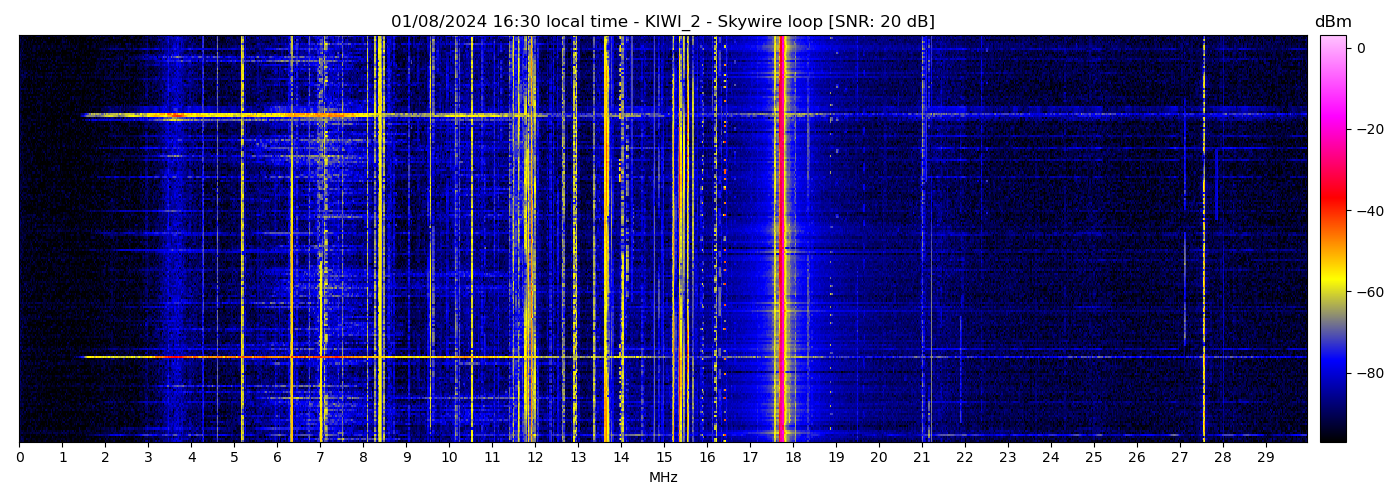Click the MHz x-axis label
The height and width of the screenshot is (500, 1400).
point(663,478)
